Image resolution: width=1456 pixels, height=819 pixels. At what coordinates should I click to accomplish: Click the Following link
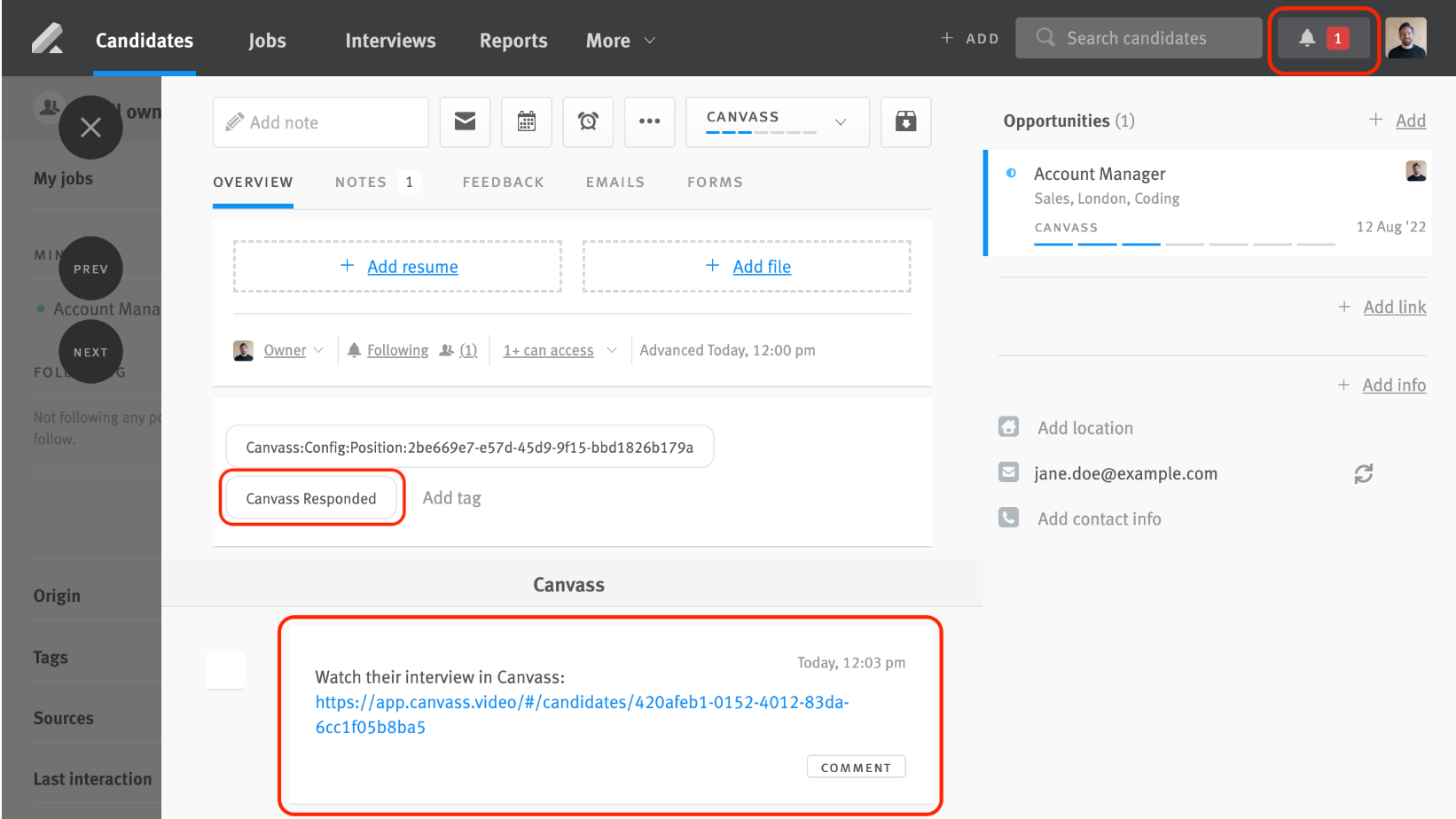pos(397,350)
